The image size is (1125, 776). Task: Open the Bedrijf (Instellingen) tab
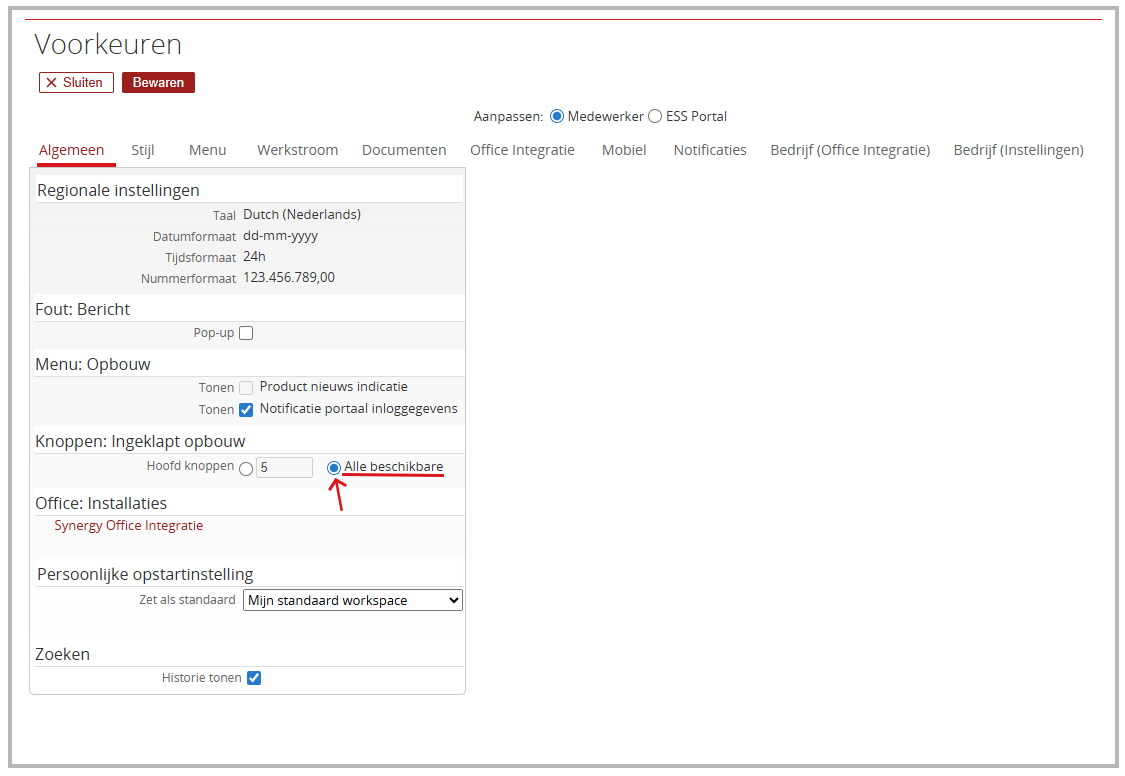1018,150
